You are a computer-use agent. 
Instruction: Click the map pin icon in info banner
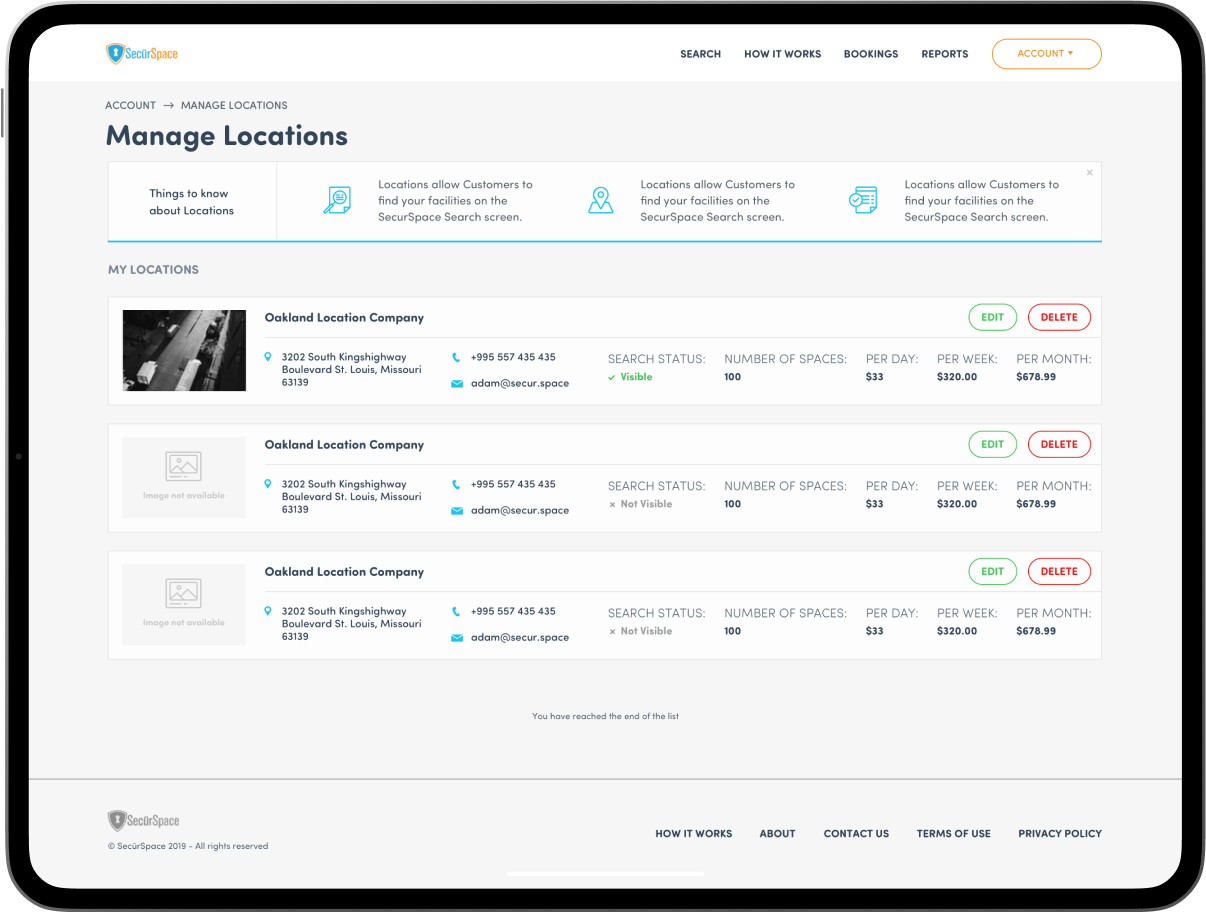[600, 200]
